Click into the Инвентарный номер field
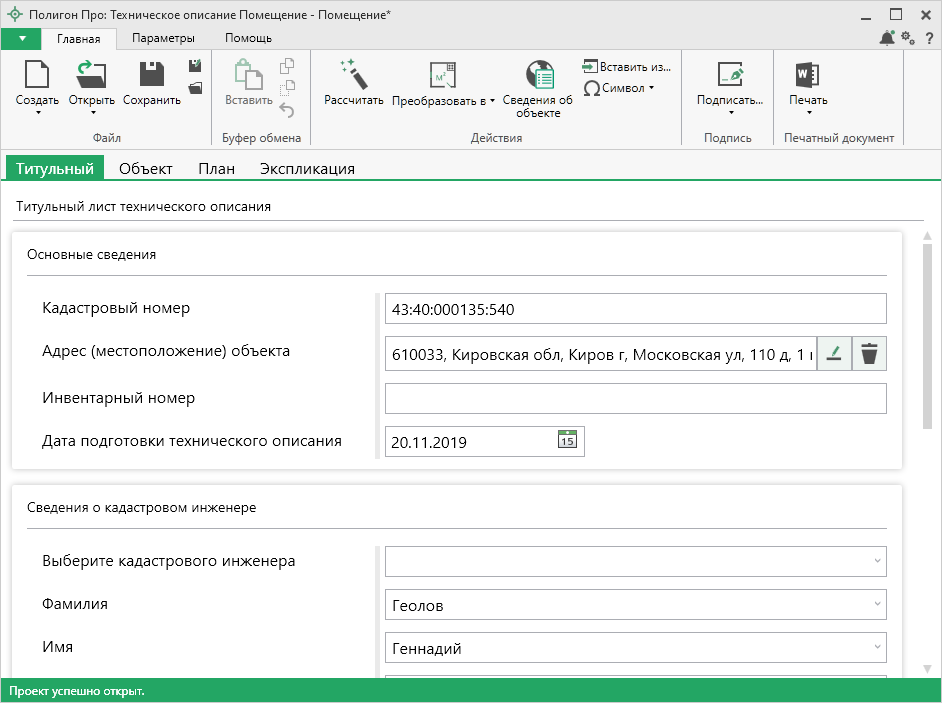 pyautogui.click(x=635, y=398)
